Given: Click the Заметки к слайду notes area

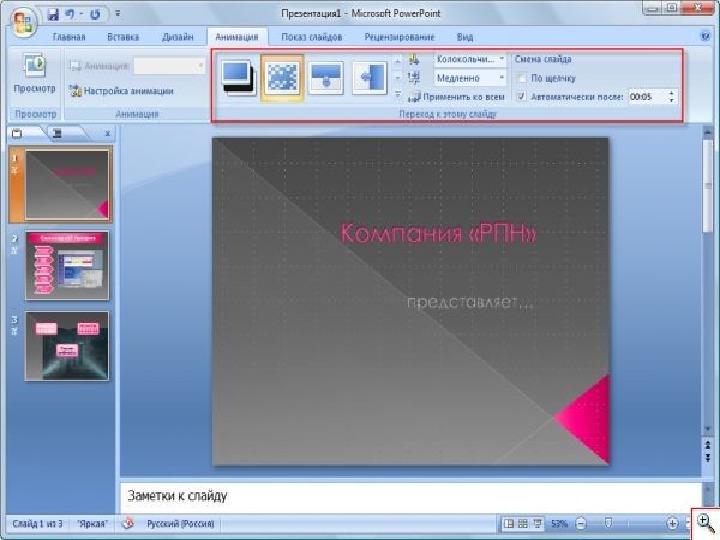Looking at the screenshot, I should pyautogui.click(x=411, y=497).
